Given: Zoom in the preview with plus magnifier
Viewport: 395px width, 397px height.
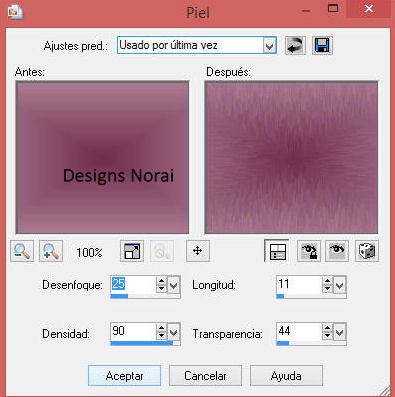Looking at the screenshot, I should point(51,251).
